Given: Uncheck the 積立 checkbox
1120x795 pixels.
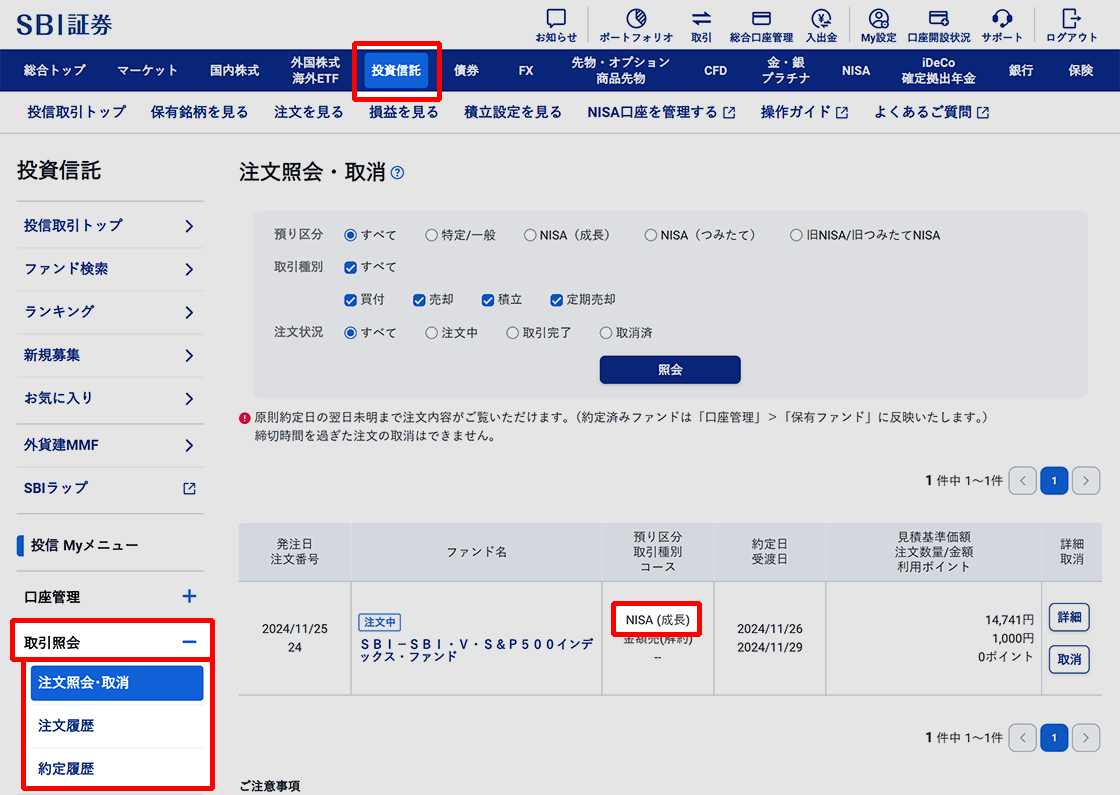Looking at the screenshot, I should click(488, 300).
